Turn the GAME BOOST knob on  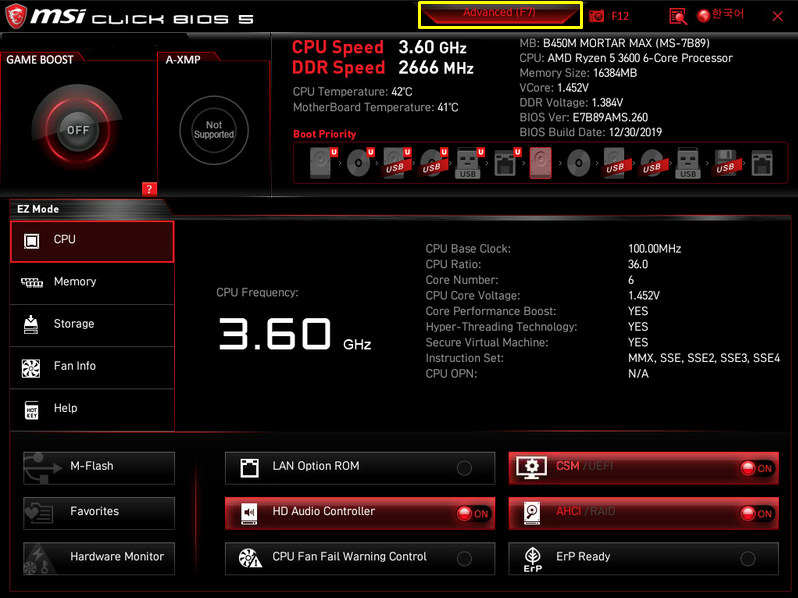click(x=77, y=130)
